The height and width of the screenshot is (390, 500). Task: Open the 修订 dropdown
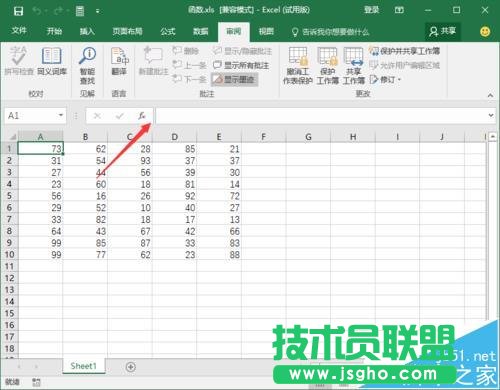click(x=385, y=79)
